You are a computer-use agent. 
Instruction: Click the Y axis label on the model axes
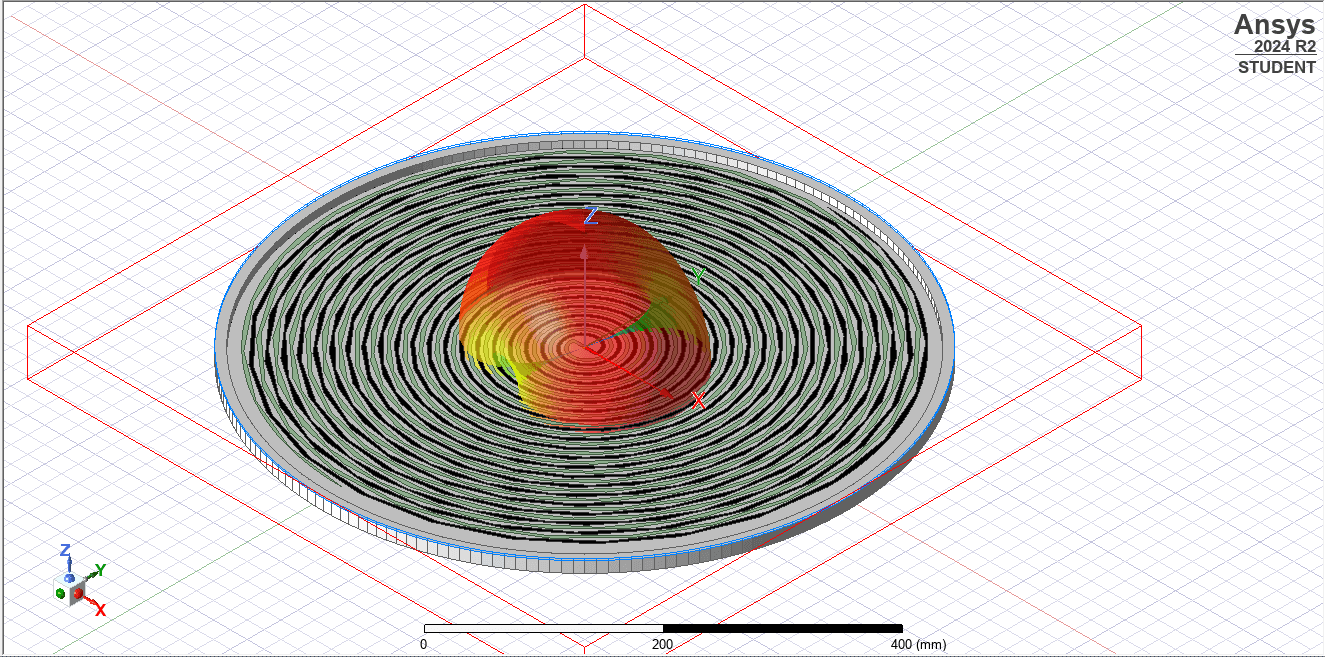[700, 272]
